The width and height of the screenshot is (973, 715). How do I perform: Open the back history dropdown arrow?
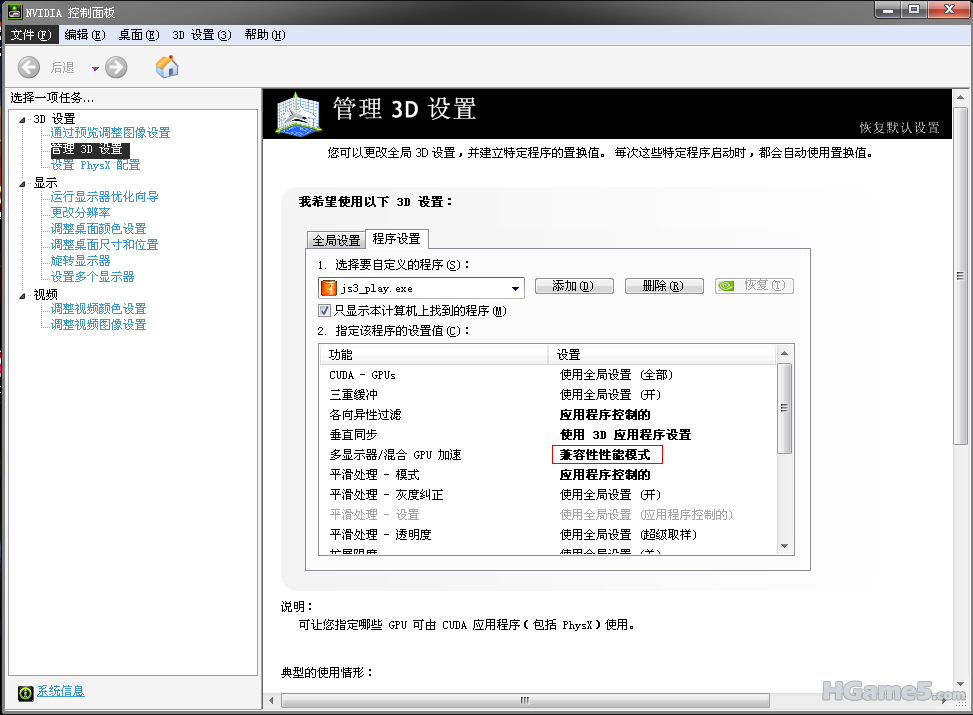click(95, 68)
